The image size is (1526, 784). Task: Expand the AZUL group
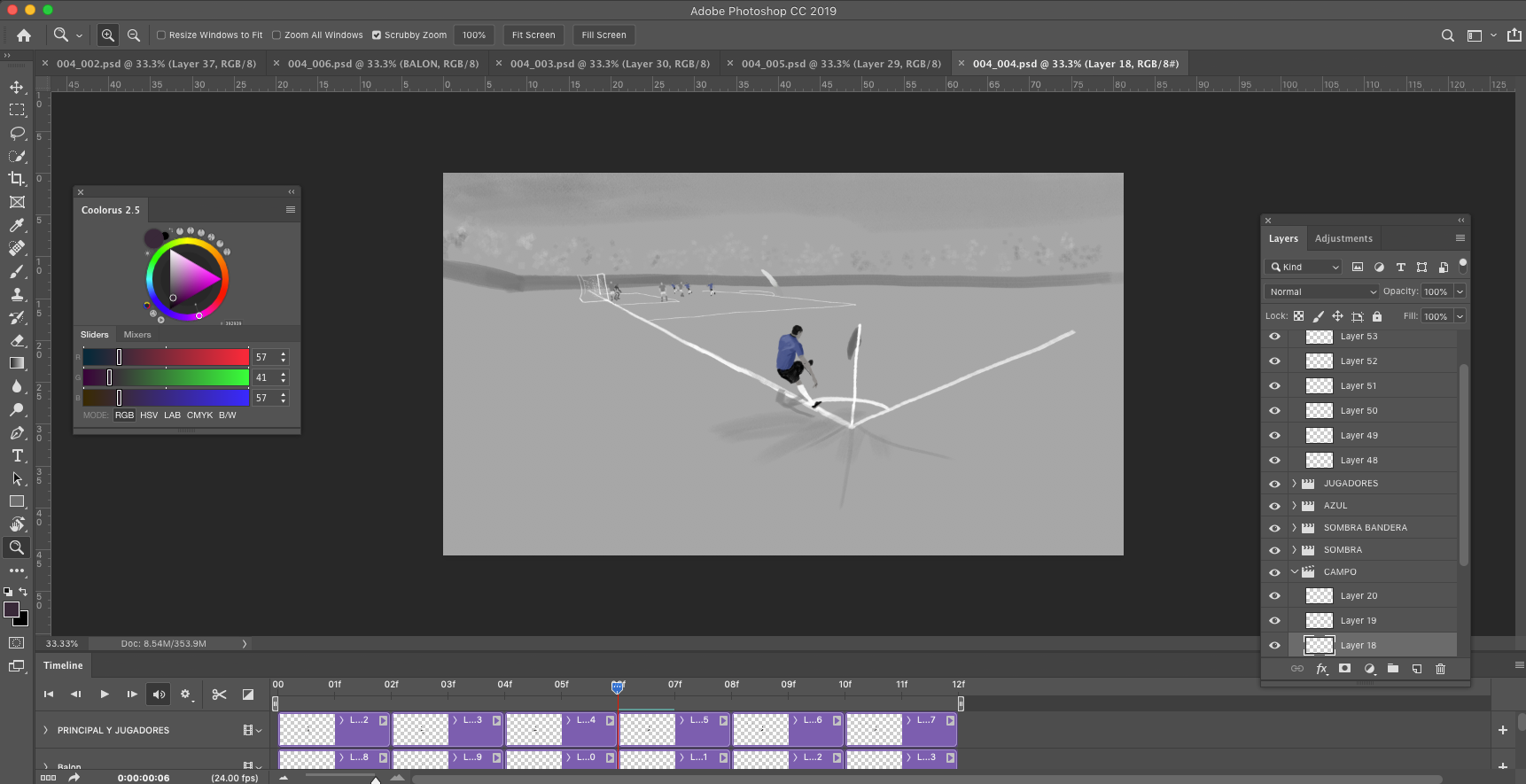coord(1294,506)
